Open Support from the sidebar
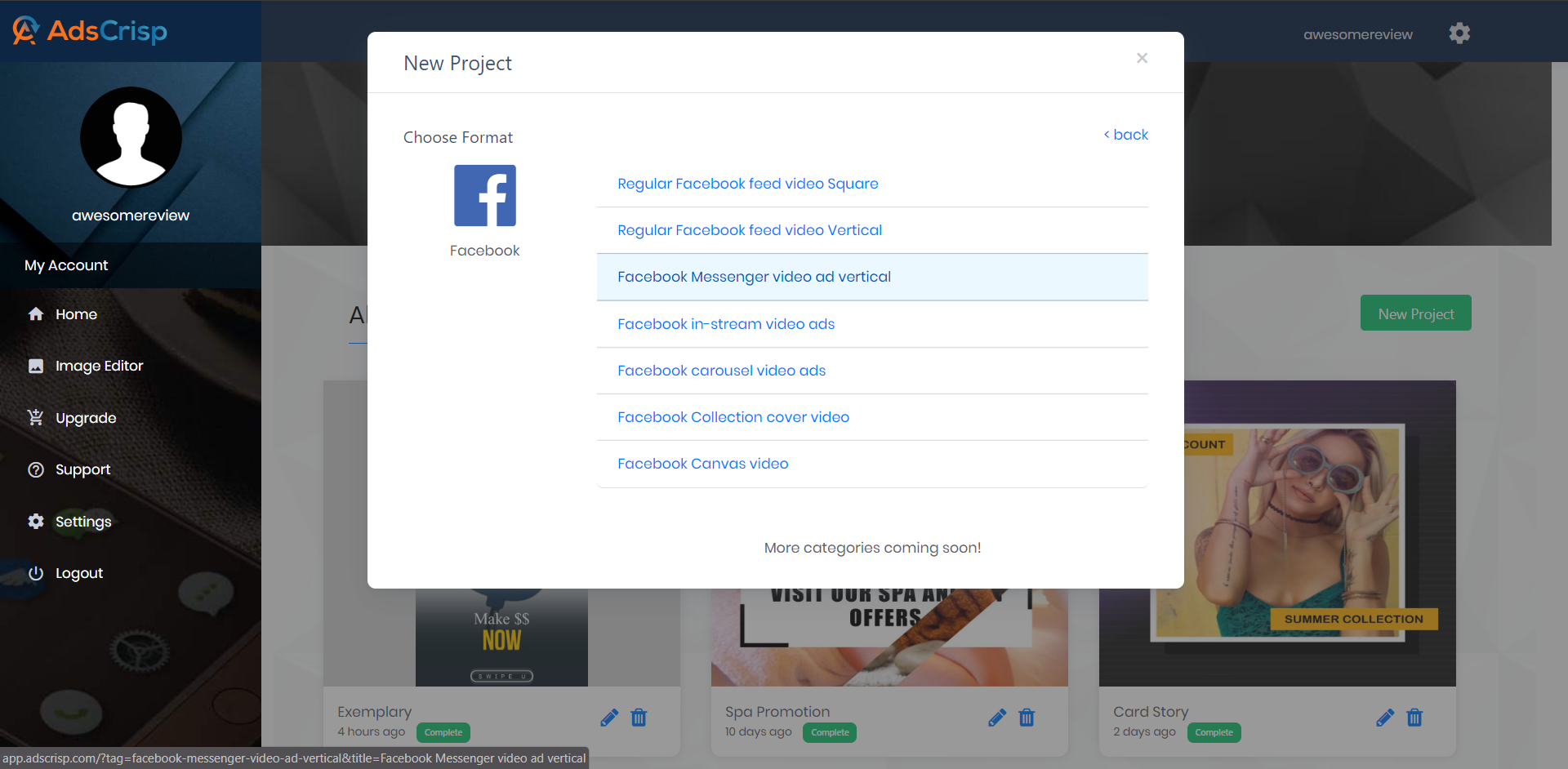Image resolution: width=1568 pixels, height=769 pixels. point(82,469)
